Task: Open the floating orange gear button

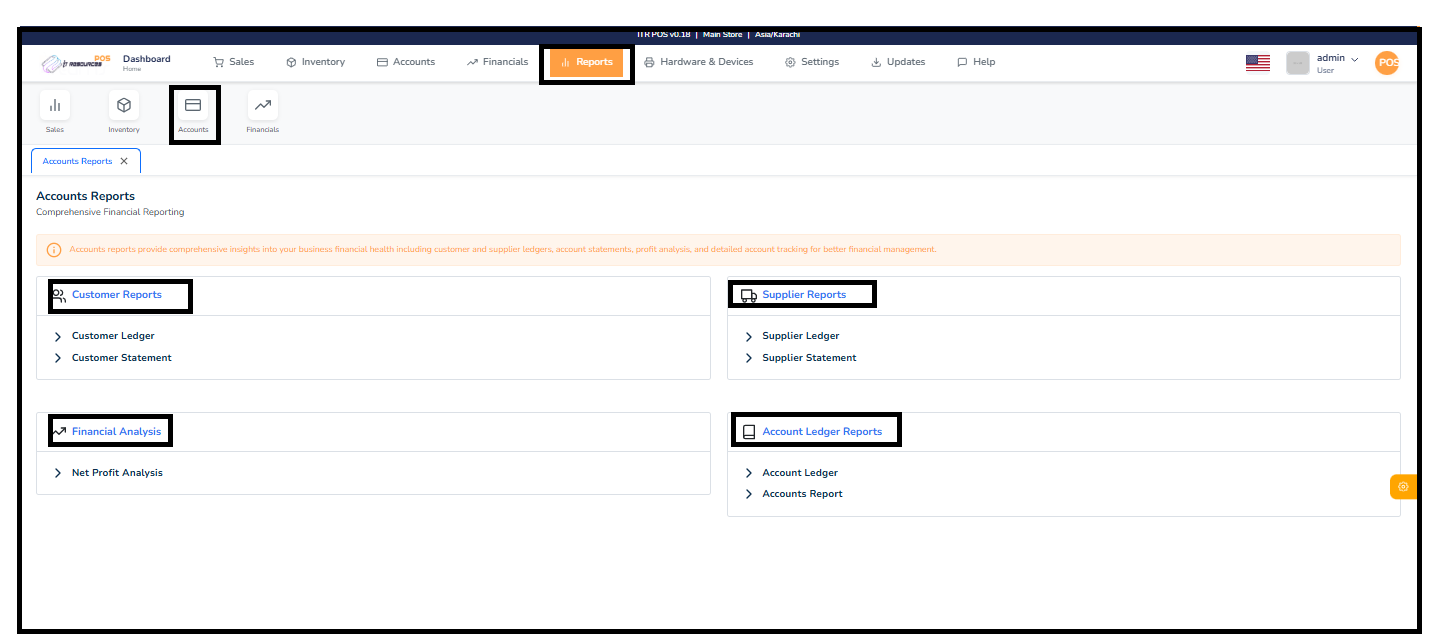Action: pyautogui.click(x=1404, y=487)
